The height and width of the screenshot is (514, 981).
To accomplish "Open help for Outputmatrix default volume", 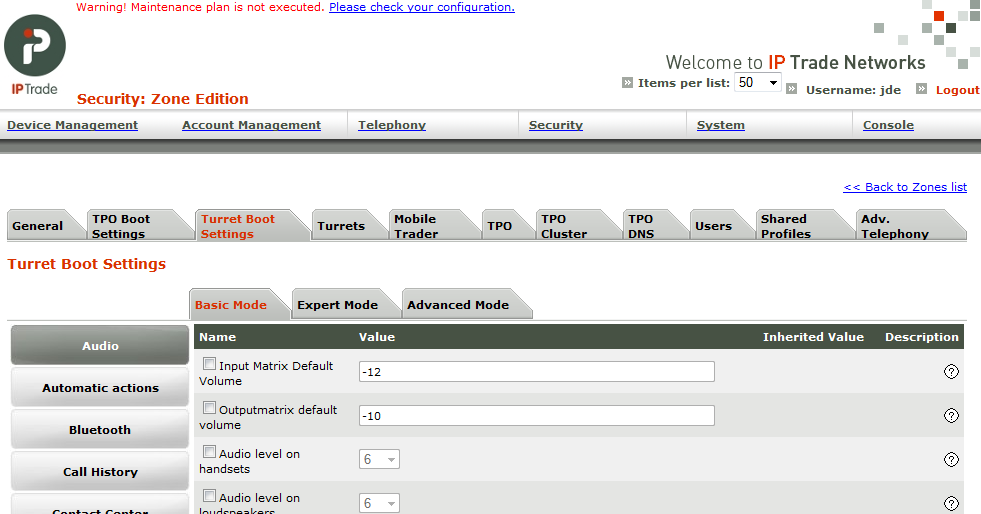I will 951,416.
